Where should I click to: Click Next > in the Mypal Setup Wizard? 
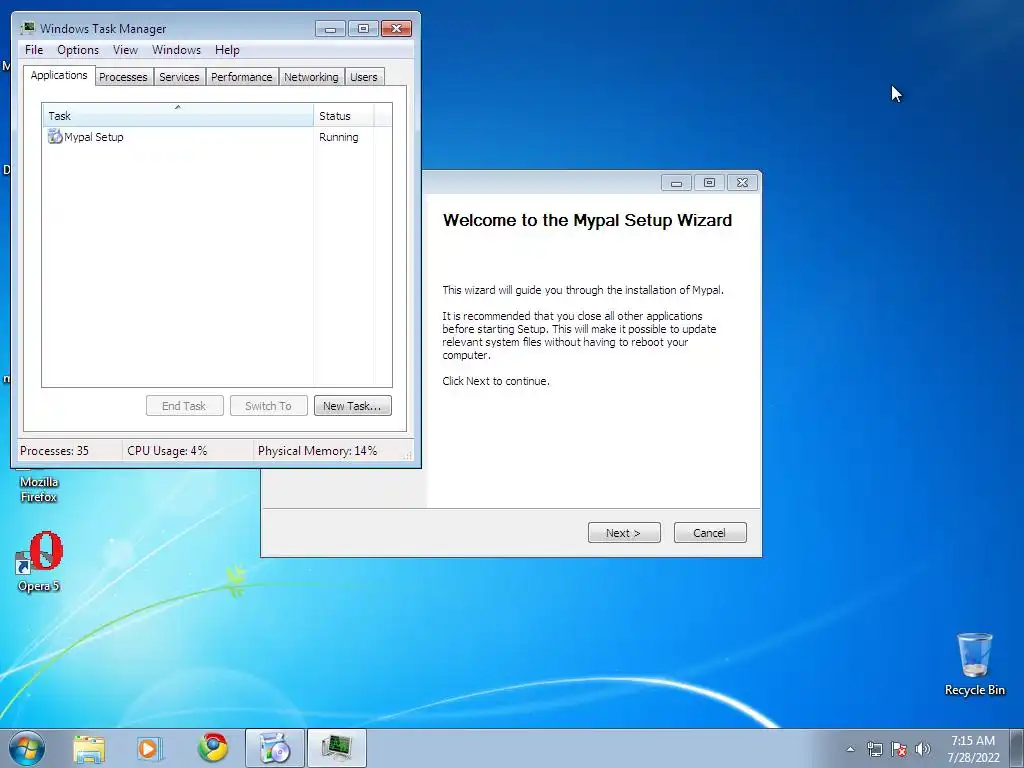point(624,533)
